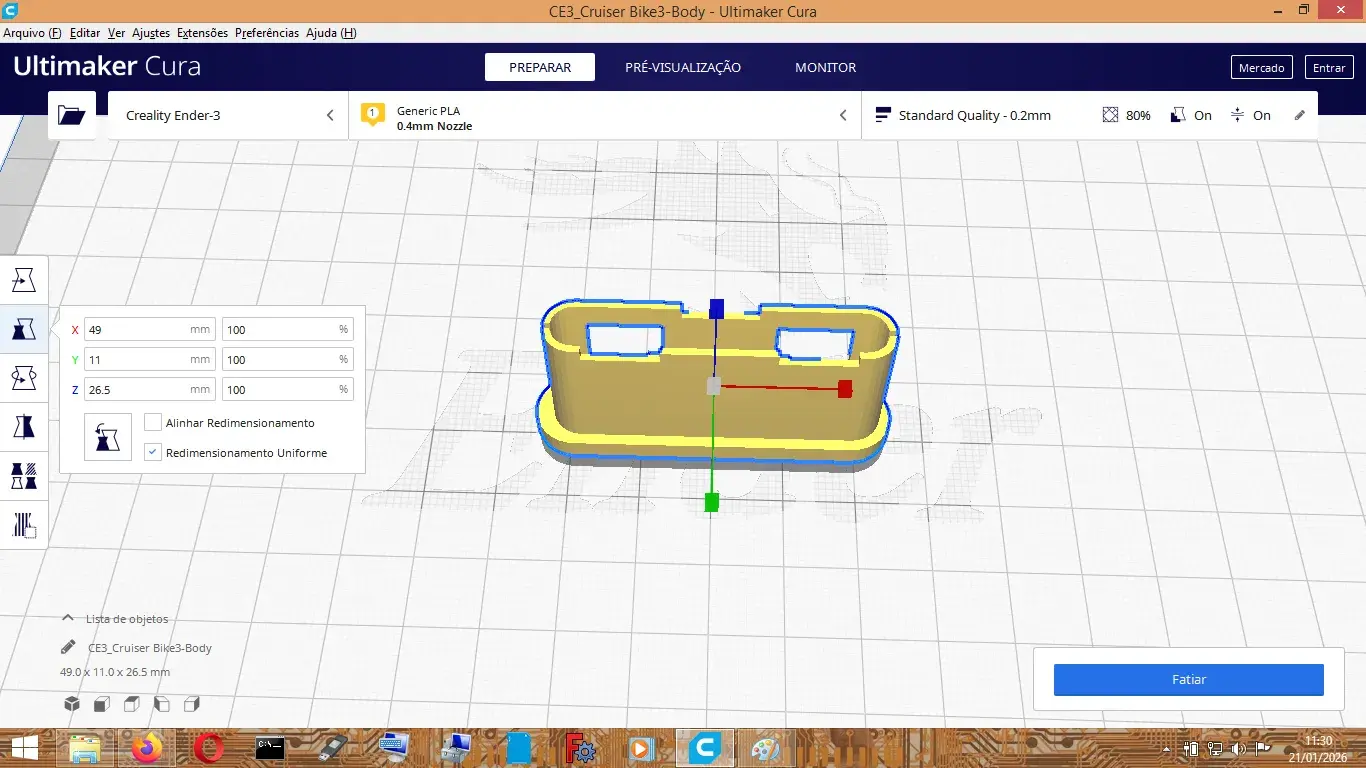Screen dimensions: 1366x768
Task: Open Firefox from the taskbar
Action: click(x=147, y=748)
